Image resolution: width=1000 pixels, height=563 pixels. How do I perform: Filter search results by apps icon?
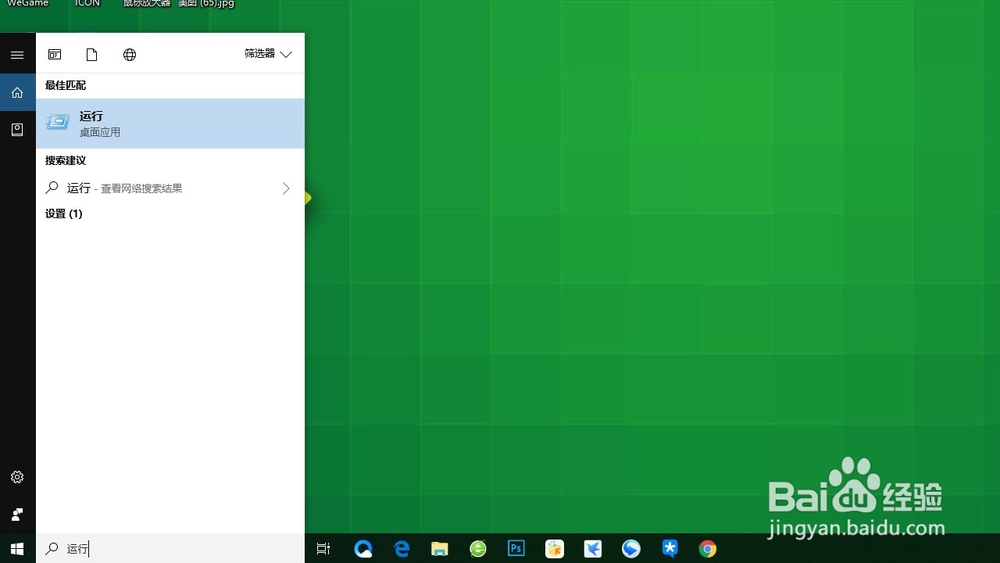click(55, 54)
